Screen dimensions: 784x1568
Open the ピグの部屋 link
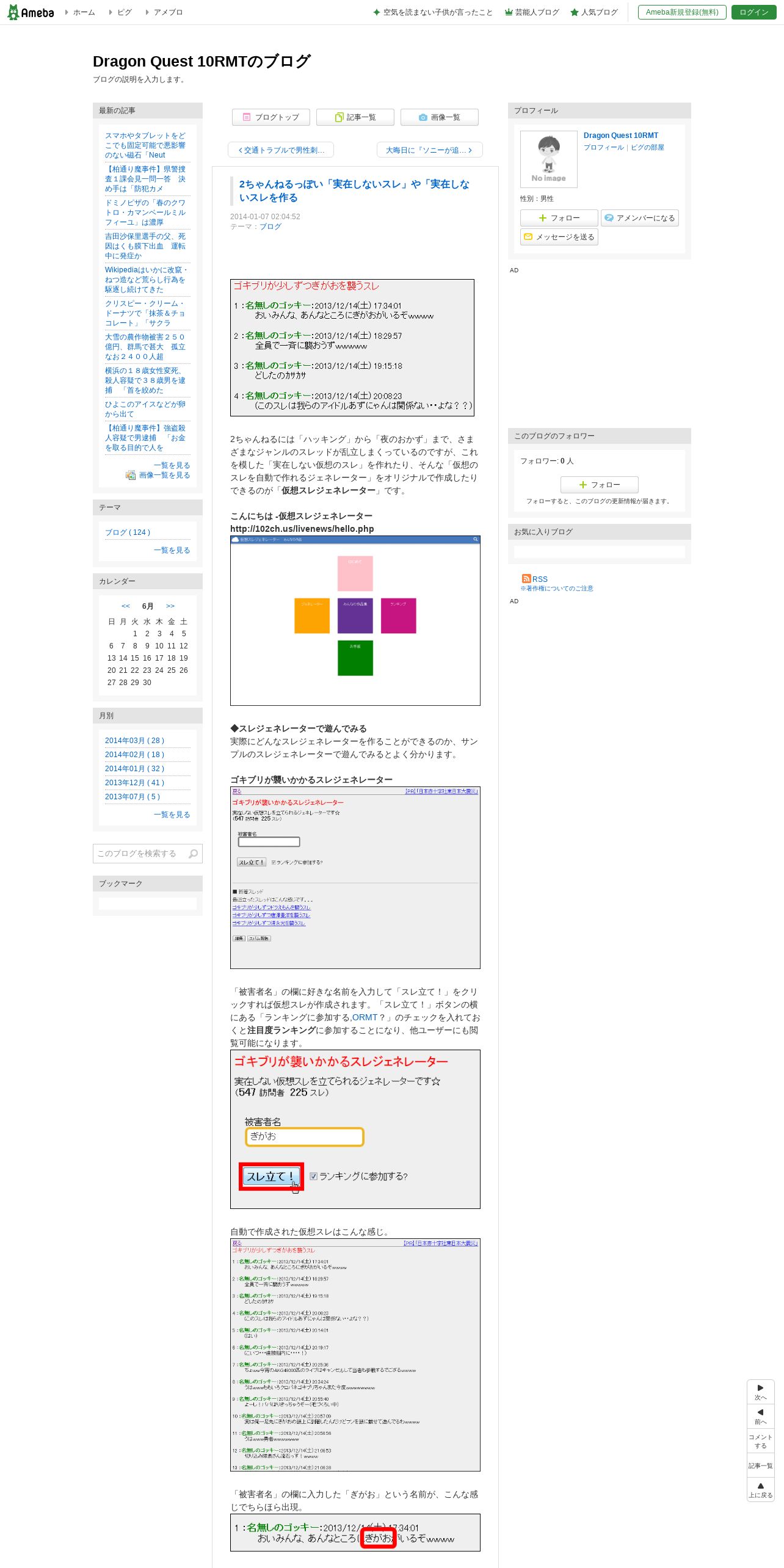647,147
